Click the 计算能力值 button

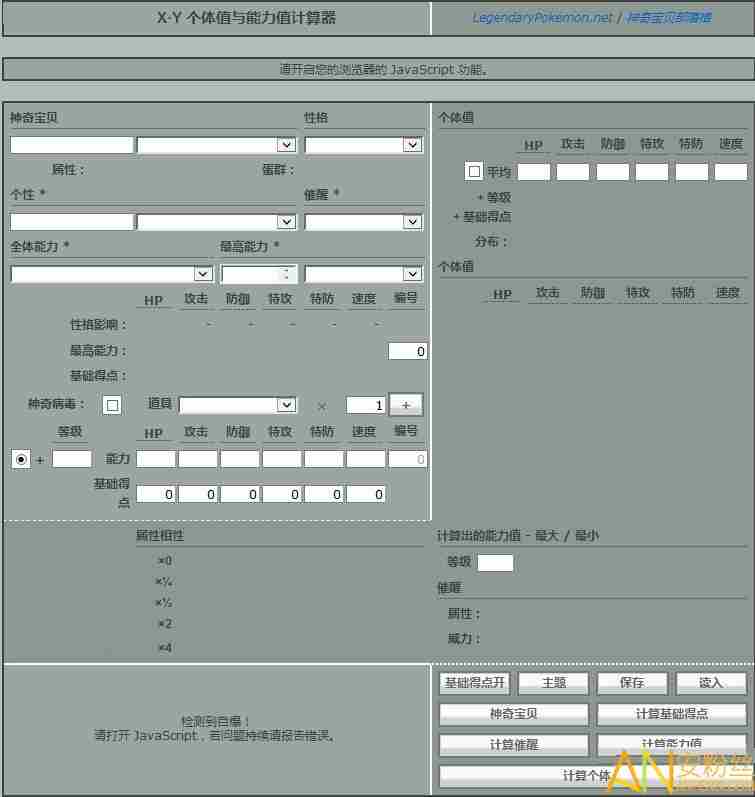[672, 745]
